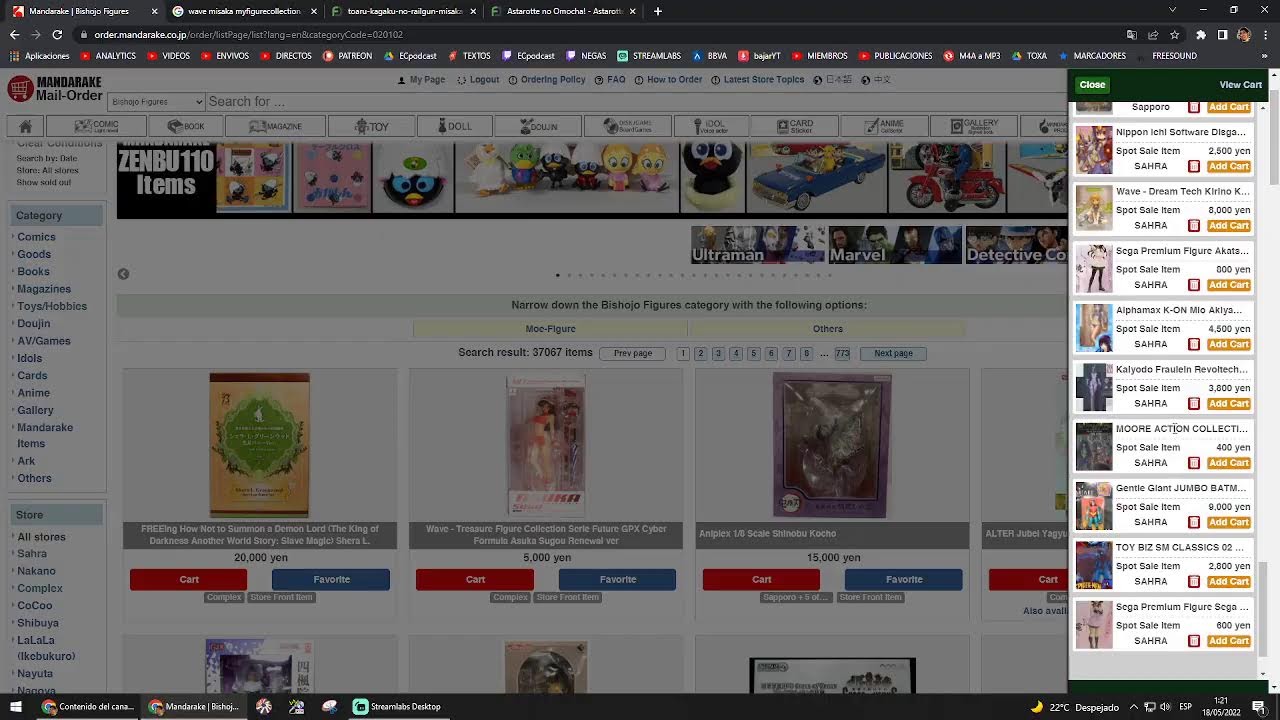Image resolution: width=1280 pixels, height=720 pixels.
Task: Delete Kaiyodo Fraulein Revoltech item
Action: (1193, 403)
